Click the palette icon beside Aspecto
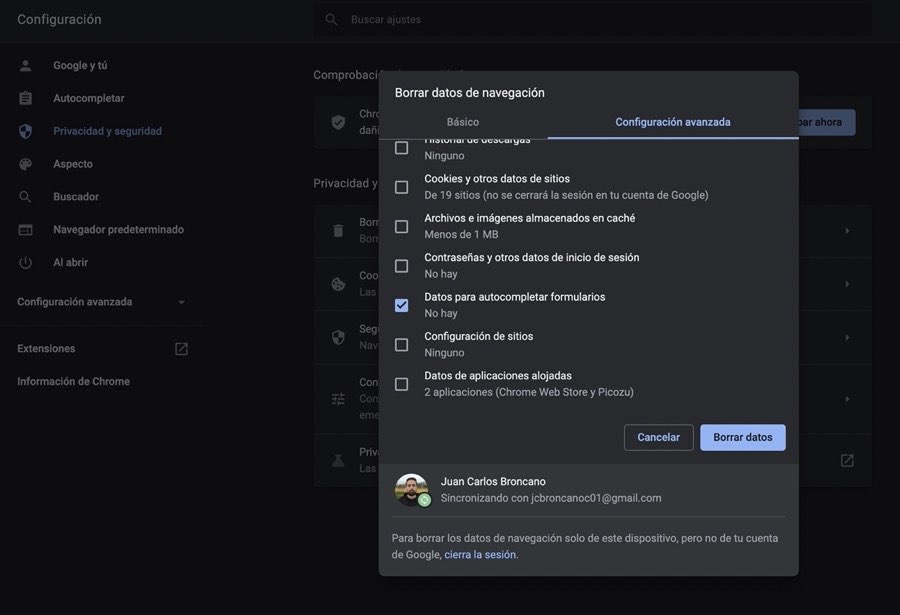 (x=25, y=164)
